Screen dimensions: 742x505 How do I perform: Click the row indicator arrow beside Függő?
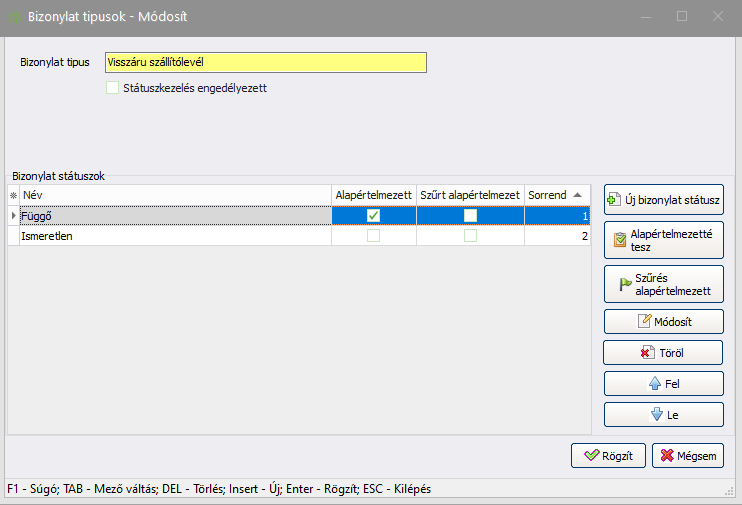(13, 215)
